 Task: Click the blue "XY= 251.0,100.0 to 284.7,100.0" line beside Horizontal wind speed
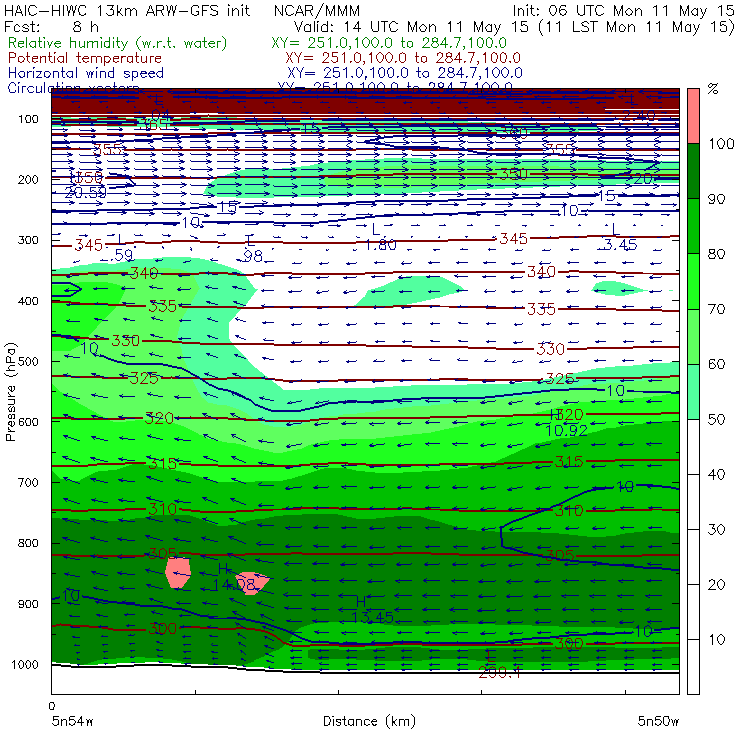404,73
